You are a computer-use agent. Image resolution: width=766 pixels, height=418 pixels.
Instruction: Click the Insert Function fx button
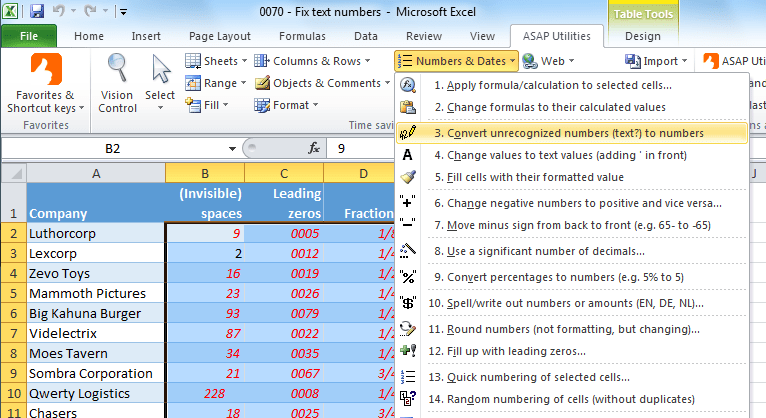(314, 148)
